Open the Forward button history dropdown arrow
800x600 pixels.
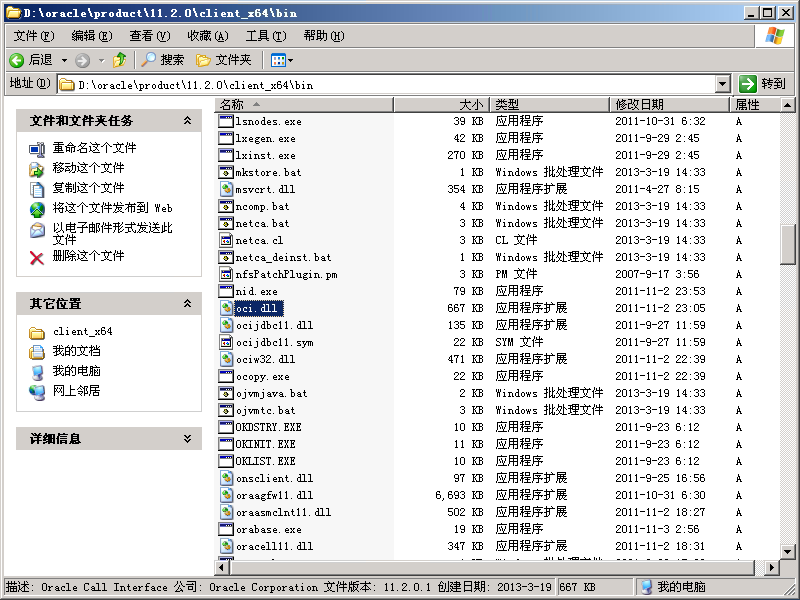[102, 60]
